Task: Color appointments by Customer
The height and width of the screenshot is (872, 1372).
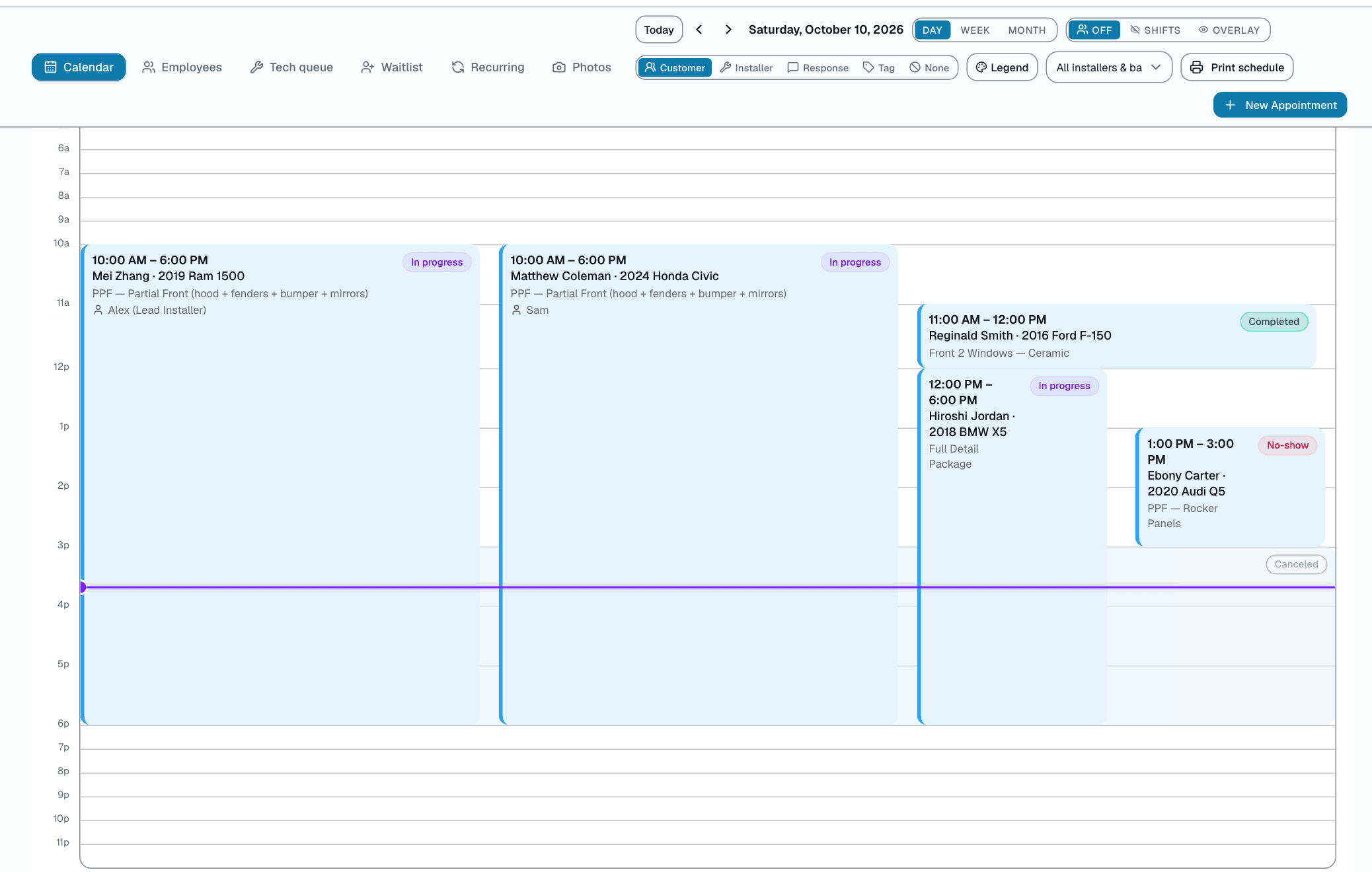Action: click(x=675, y=67)
